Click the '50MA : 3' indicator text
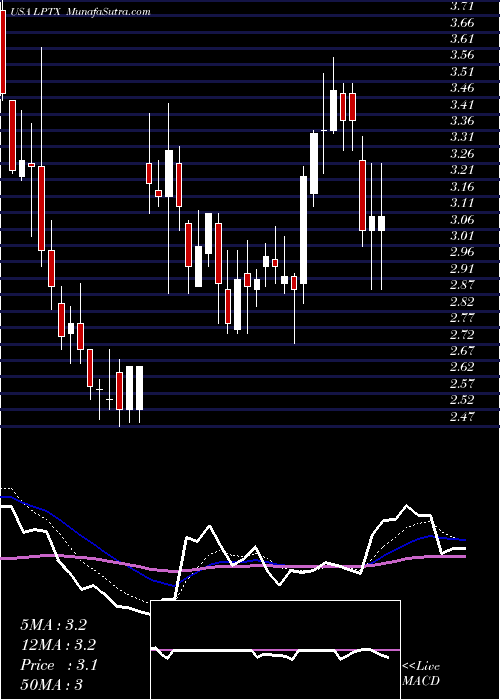This screenshot has height=700, width=500. [53, 685]
